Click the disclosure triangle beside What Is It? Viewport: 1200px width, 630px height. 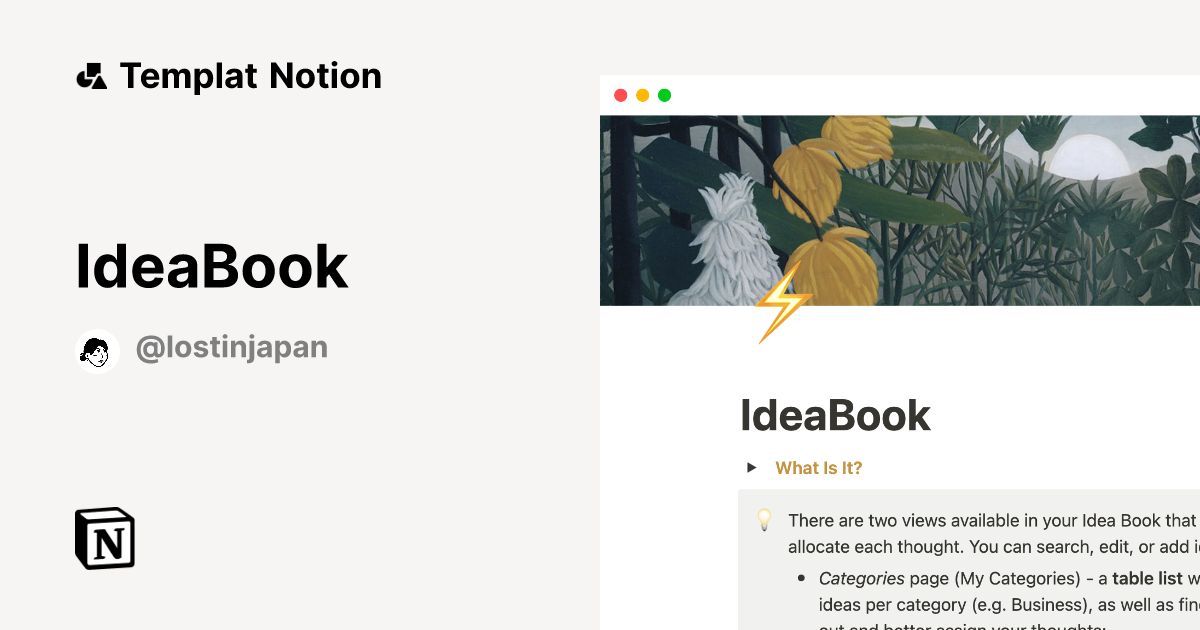click(x=752, y=466)
